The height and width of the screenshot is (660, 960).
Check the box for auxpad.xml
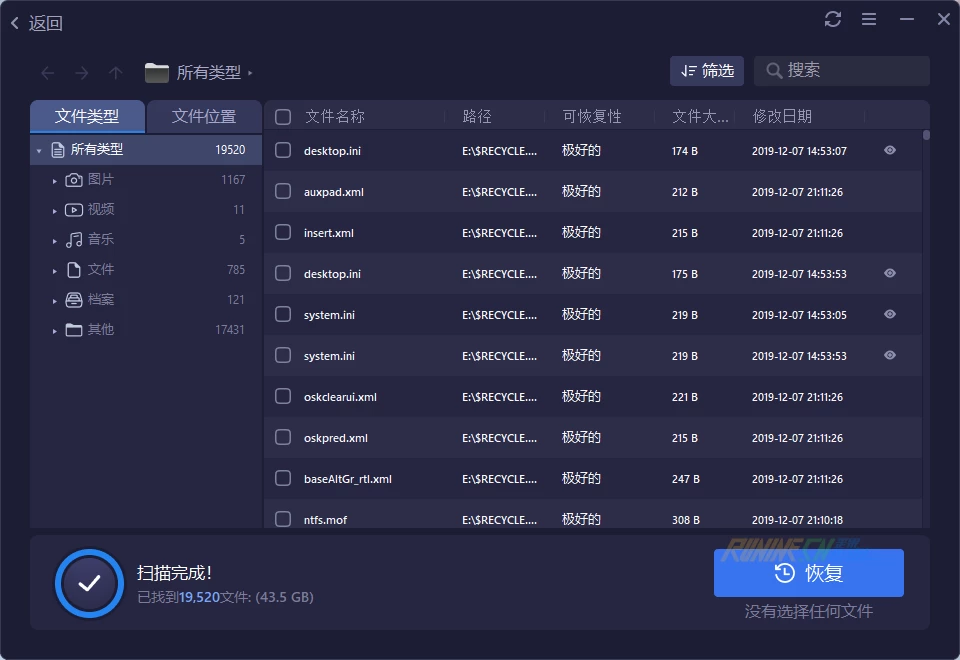point(283,191)
